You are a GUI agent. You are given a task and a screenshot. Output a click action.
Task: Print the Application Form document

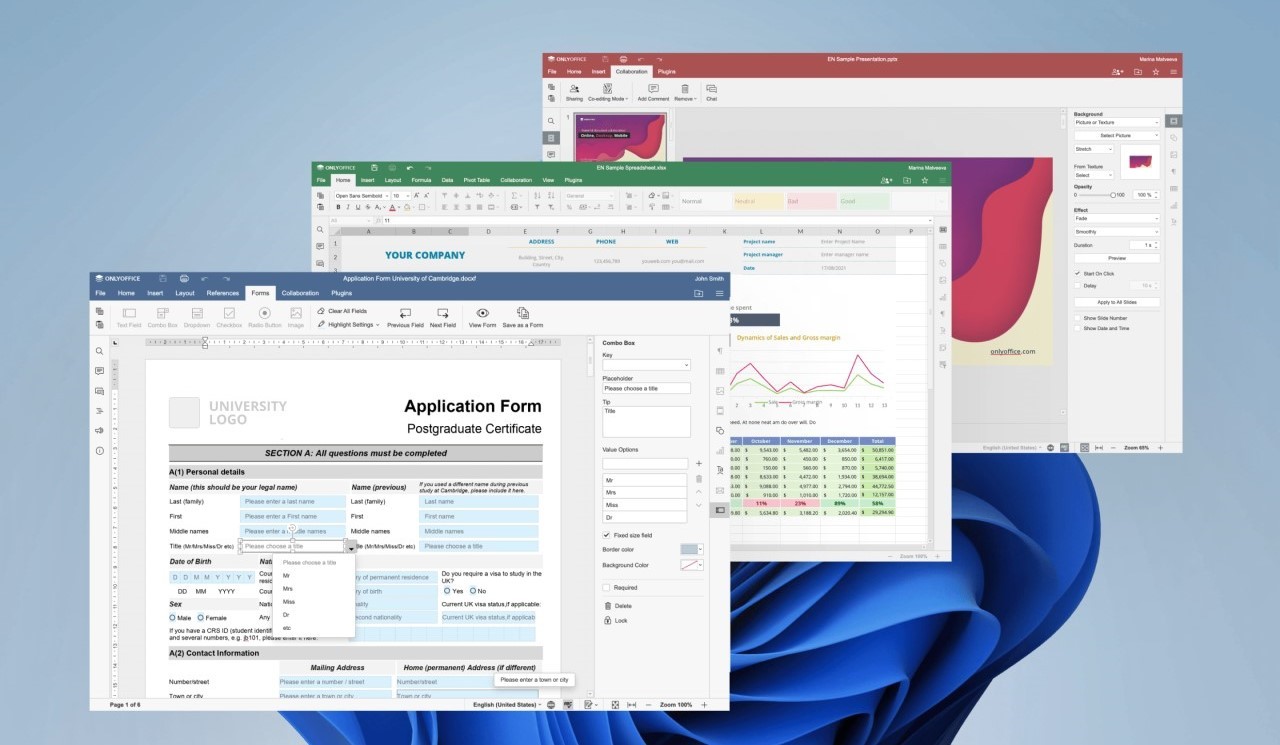(x=184, y=278)
